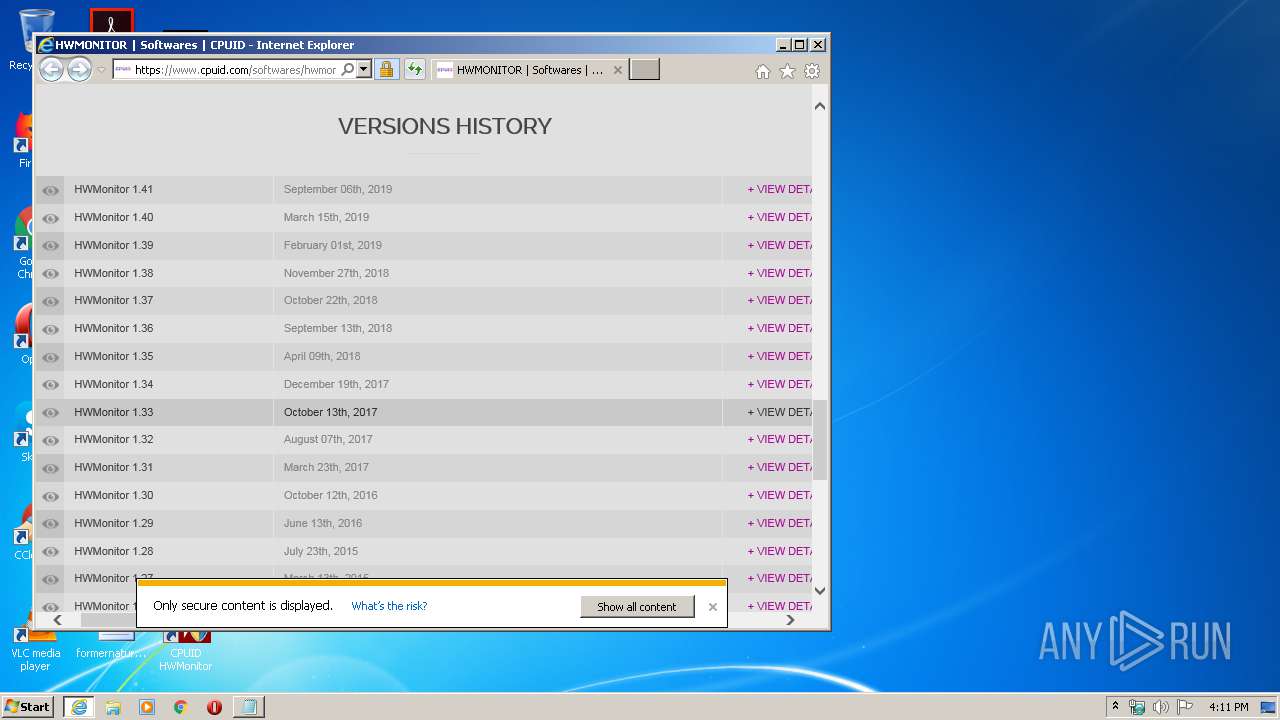Open the network tray icon
The image size is (1280, 720).
(1137, 707)
